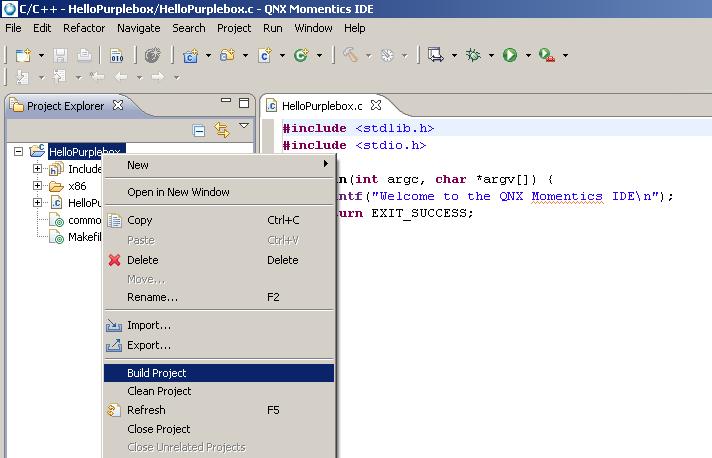Screen dimensions: 712x458
Task: Click the disabled Save toolbar icon
Action: pyautogui.click(x=60, y=55)
